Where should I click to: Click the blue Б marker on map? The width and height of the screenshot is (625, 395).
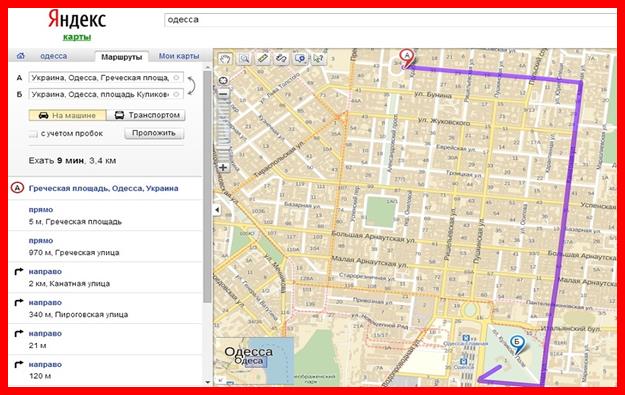(517, 344)
